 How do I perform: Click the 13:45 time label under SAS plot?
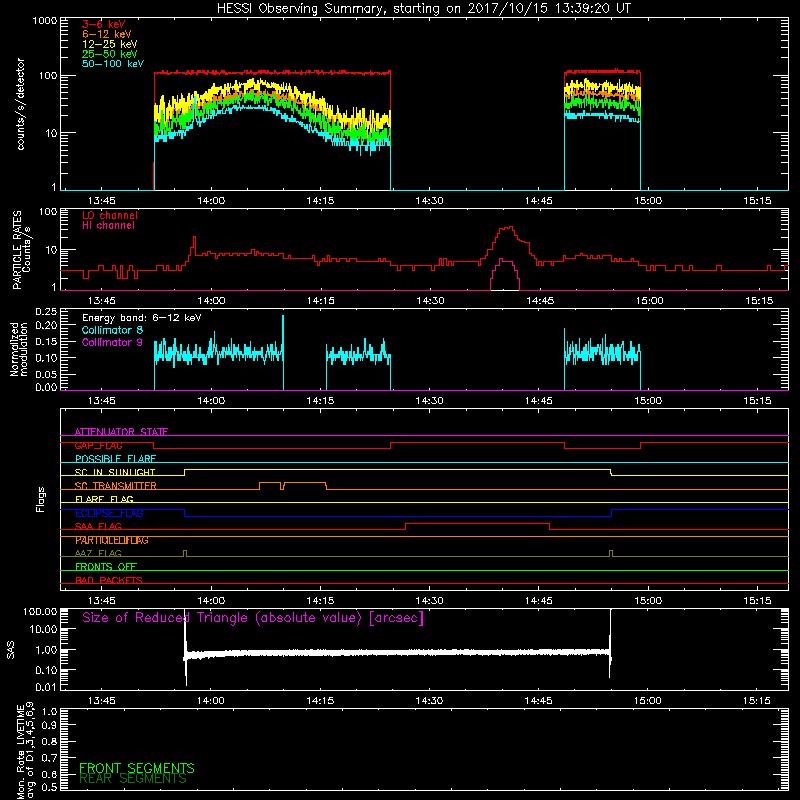[102, 701]
